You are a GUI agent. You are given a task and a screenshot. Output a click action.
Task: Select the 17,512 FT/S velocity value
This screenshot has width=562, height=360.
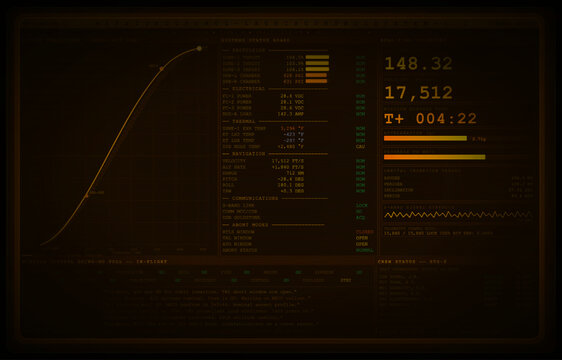pos(288,161)
